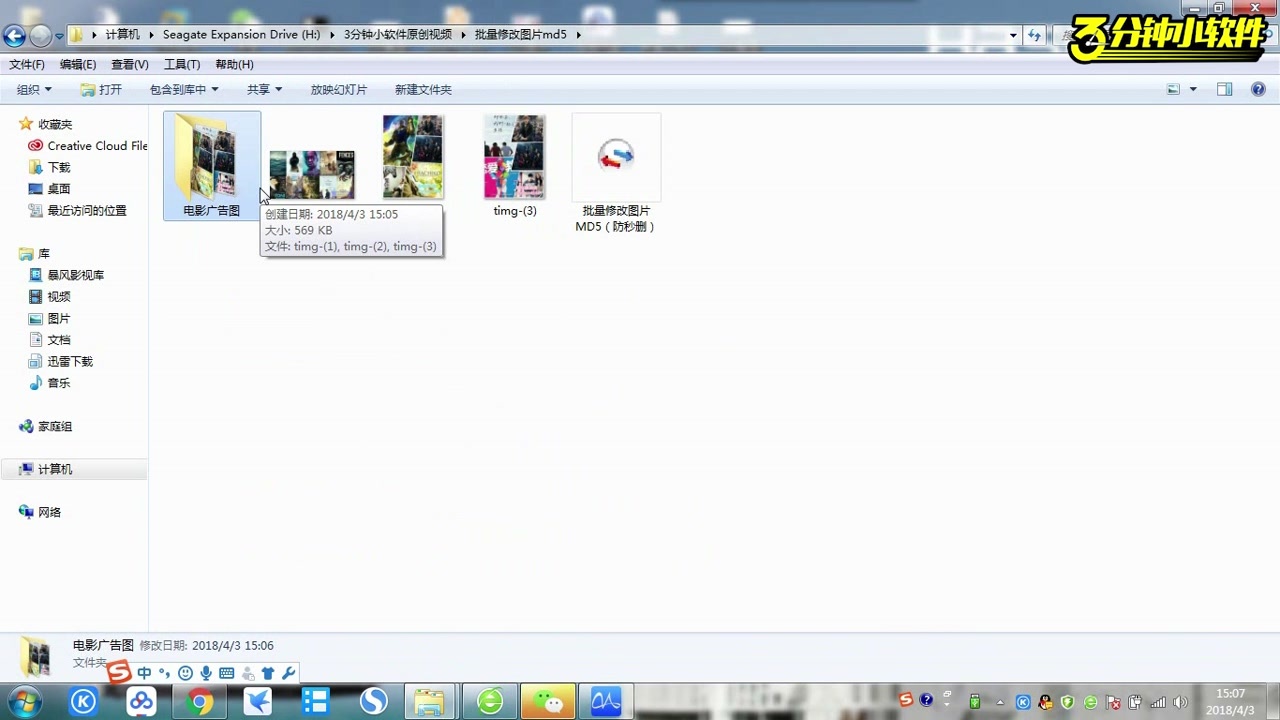The width and height of the screenshot is (1280, 720).
Task: Select 批量修改图片md5 breadcrumb segment
Action: (x=520, y=35)
